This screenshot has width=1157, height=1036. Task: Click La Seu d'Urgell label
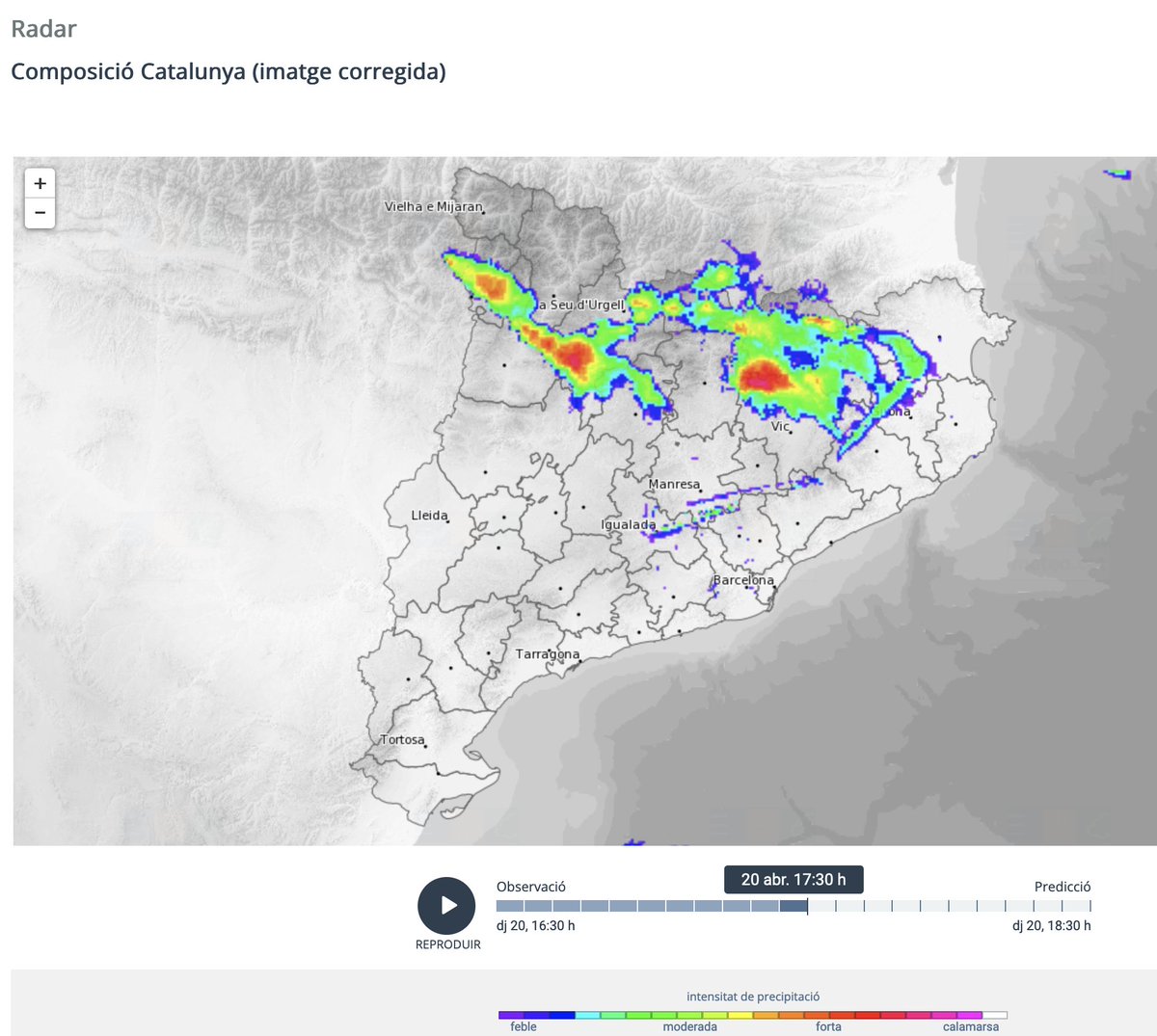[581, 305]
